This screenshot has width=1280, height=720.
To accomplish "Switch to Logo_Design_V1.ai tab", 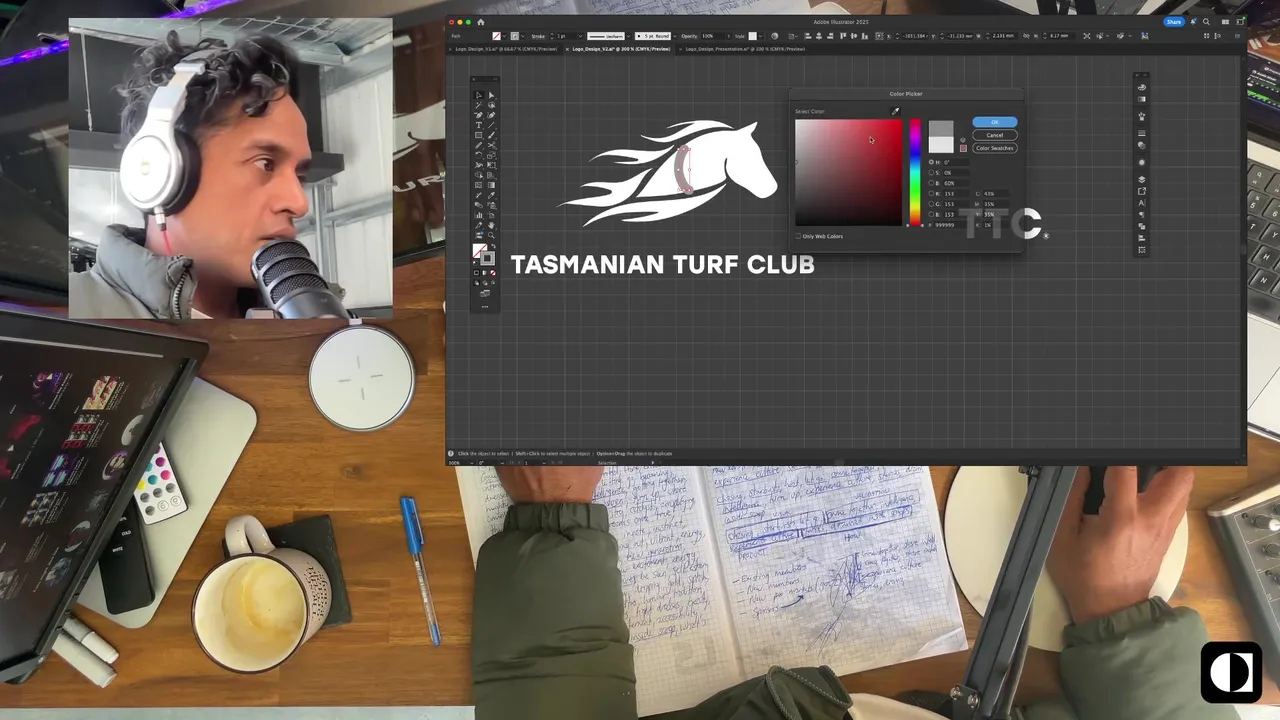I will tap(507, 49).
